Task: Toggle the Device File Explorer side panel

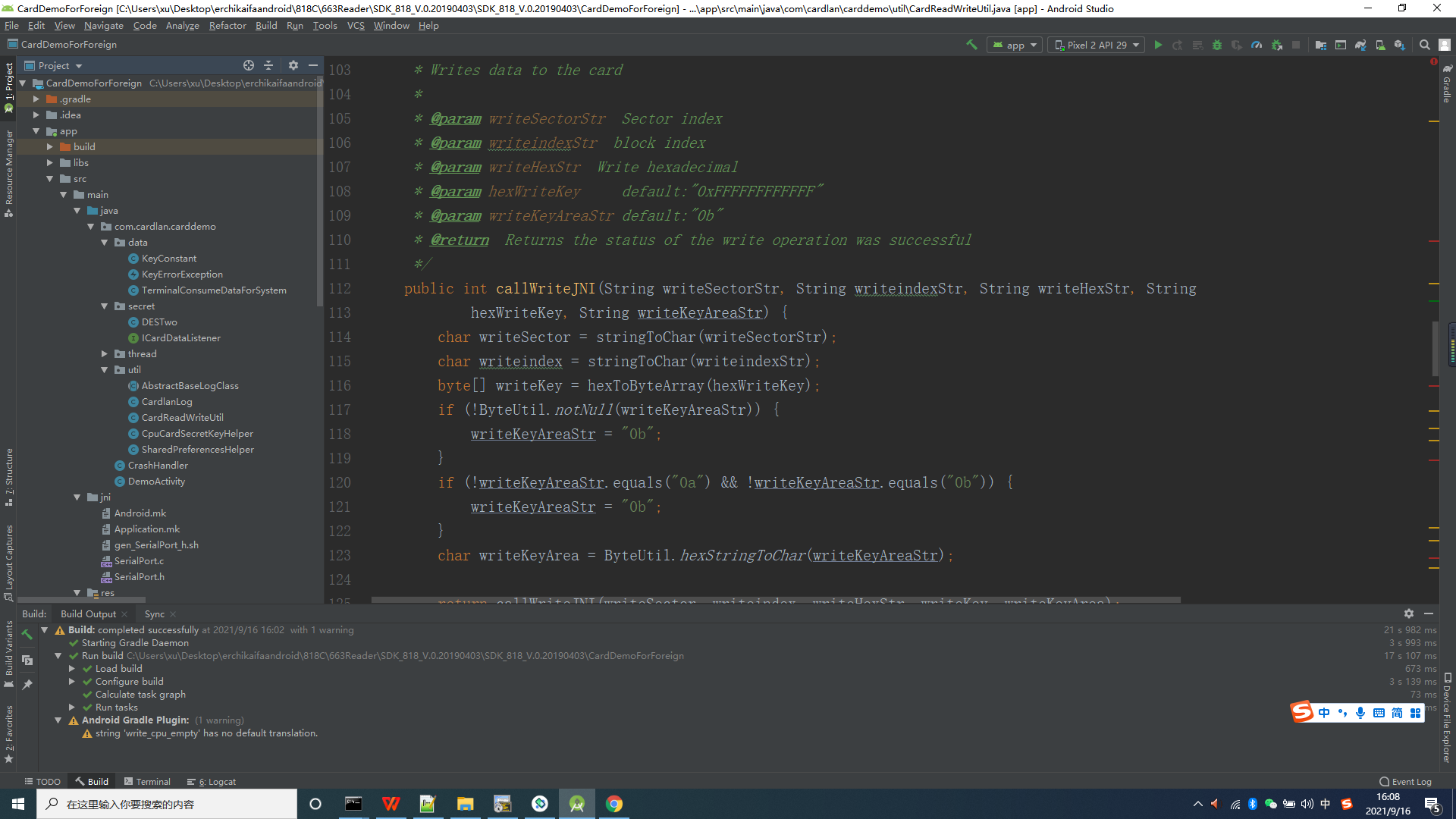Action: tap(1447, 717)
